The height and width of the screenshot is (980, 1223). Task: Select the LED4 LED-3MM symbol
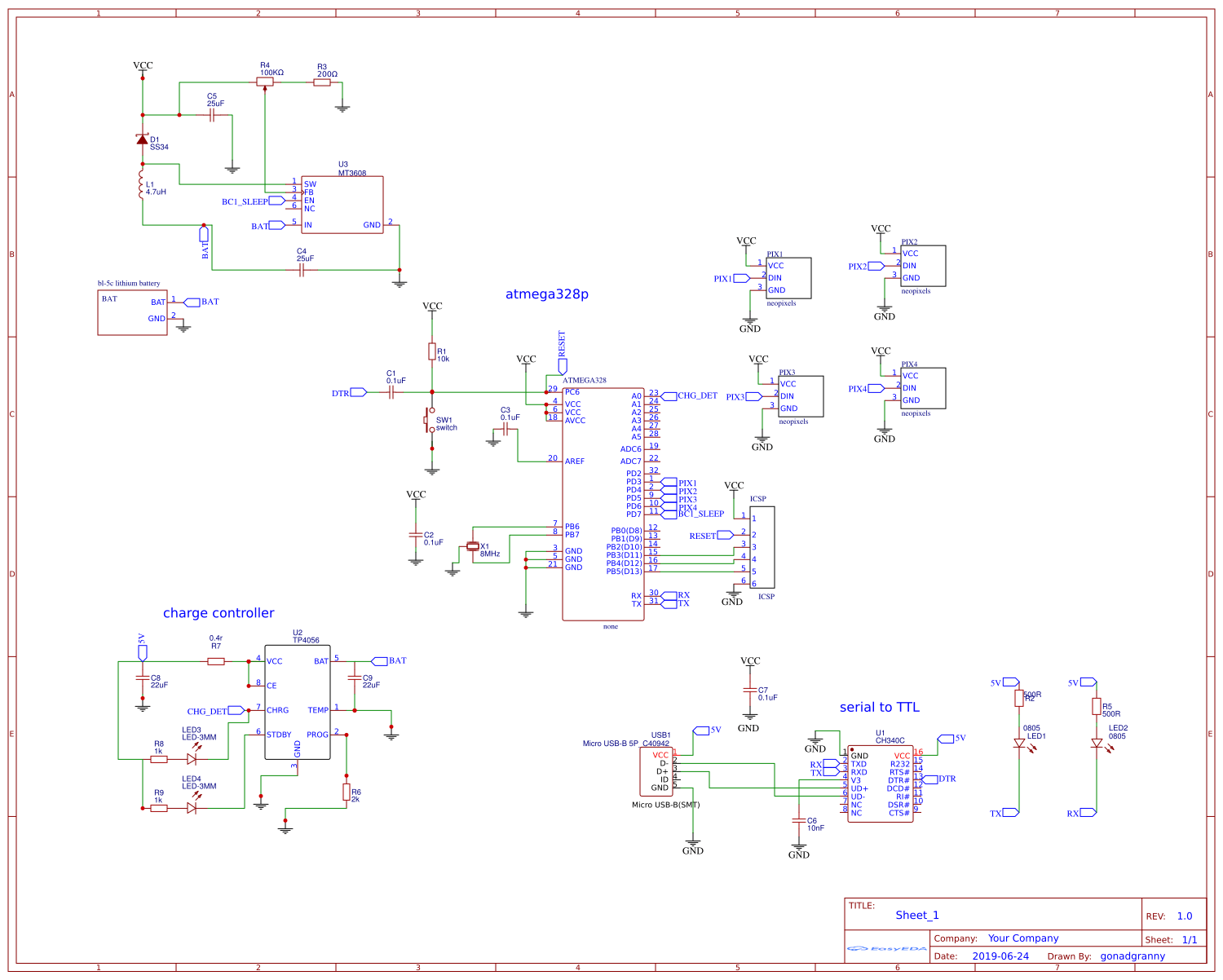192,804
